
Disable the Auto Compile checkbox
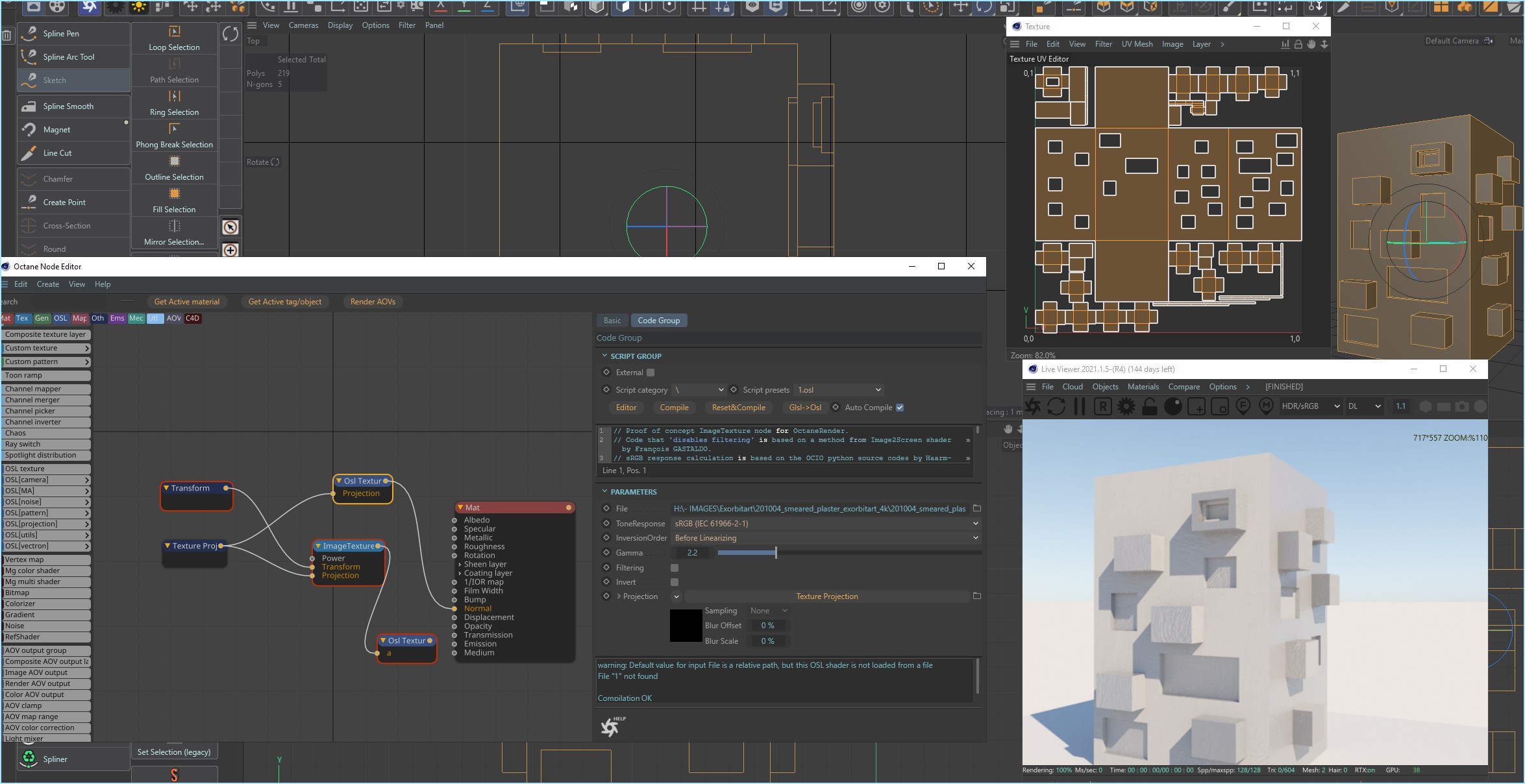900,408
